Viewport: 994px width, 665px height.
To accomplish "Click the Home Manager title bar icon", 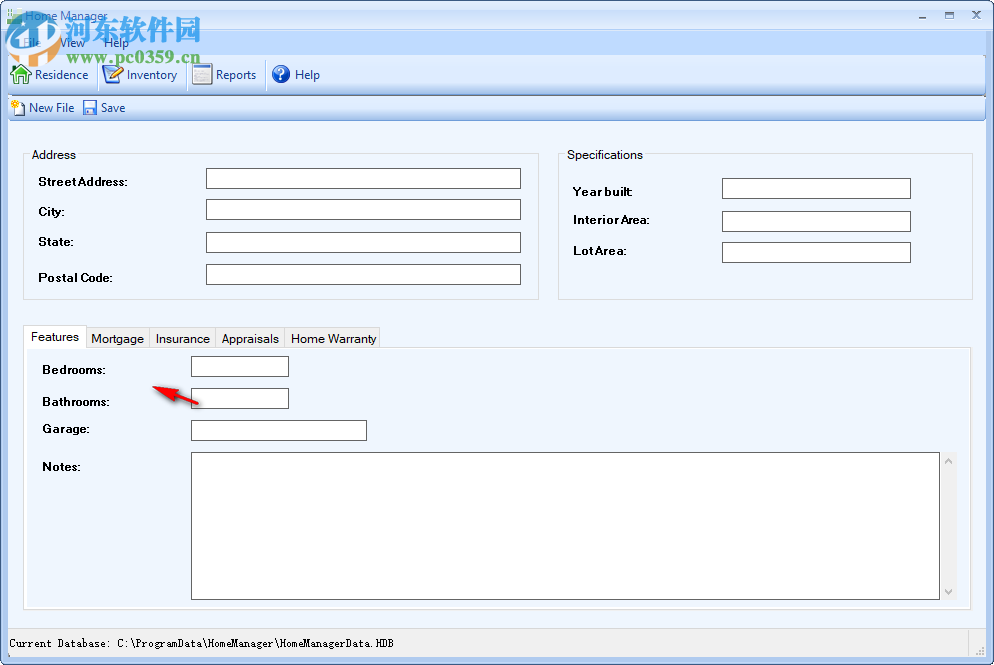I will point(12,15).
